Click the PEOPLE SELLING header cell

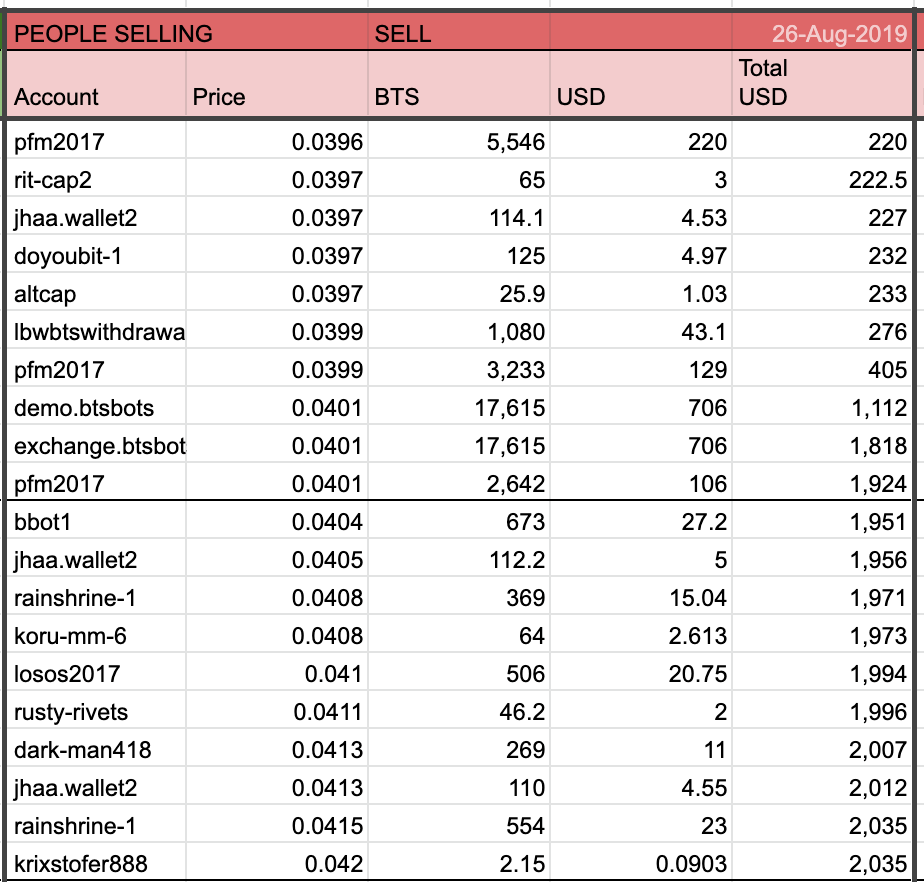click(x=114, y=34)
